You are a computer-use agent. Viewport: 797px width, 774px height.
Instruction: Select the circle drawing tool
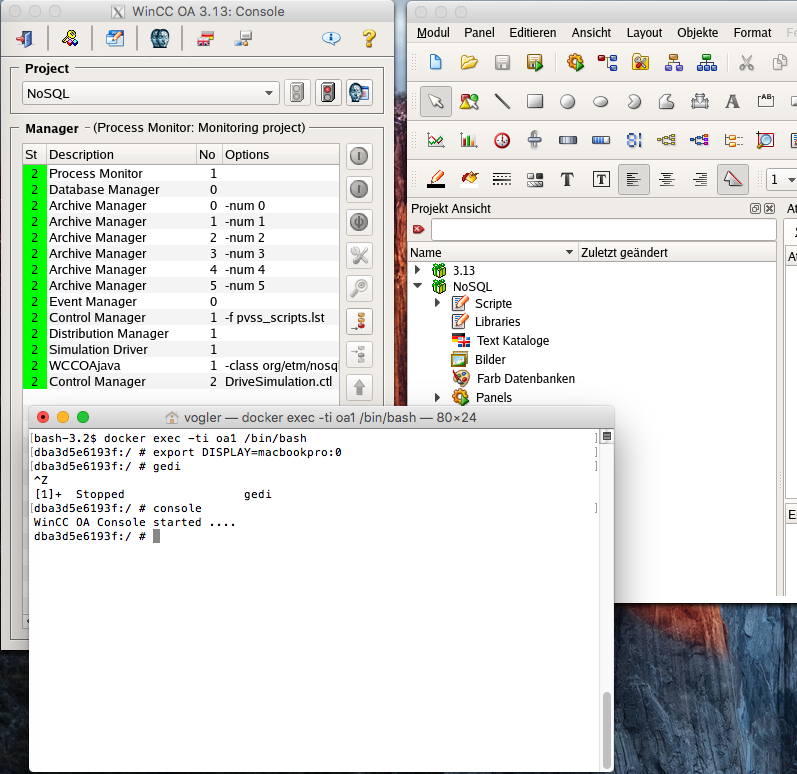[567, 102]
